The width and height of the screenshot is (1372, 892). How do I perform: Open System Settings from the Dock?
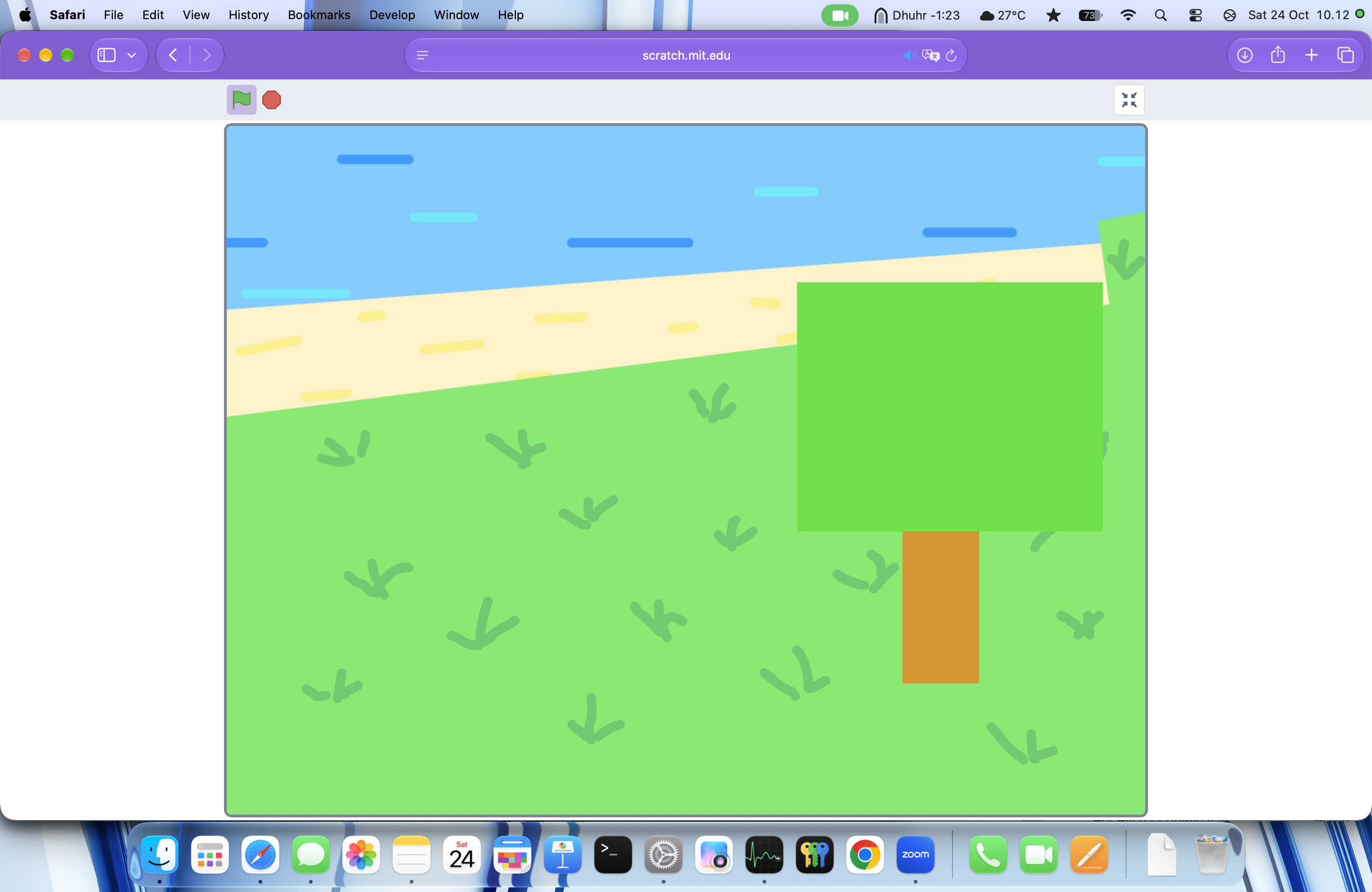click(x=664, y=854)
